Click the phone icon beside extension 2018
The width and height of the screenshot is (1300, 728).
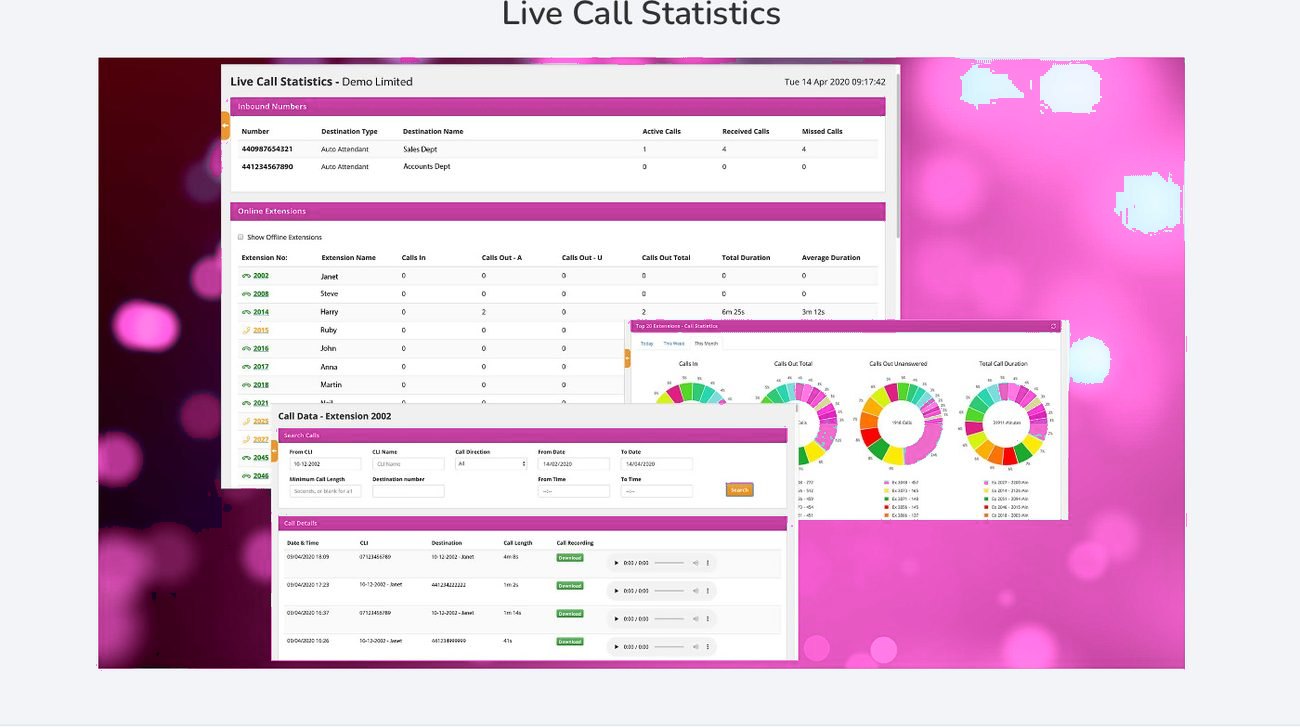click(x=246, y=385)
